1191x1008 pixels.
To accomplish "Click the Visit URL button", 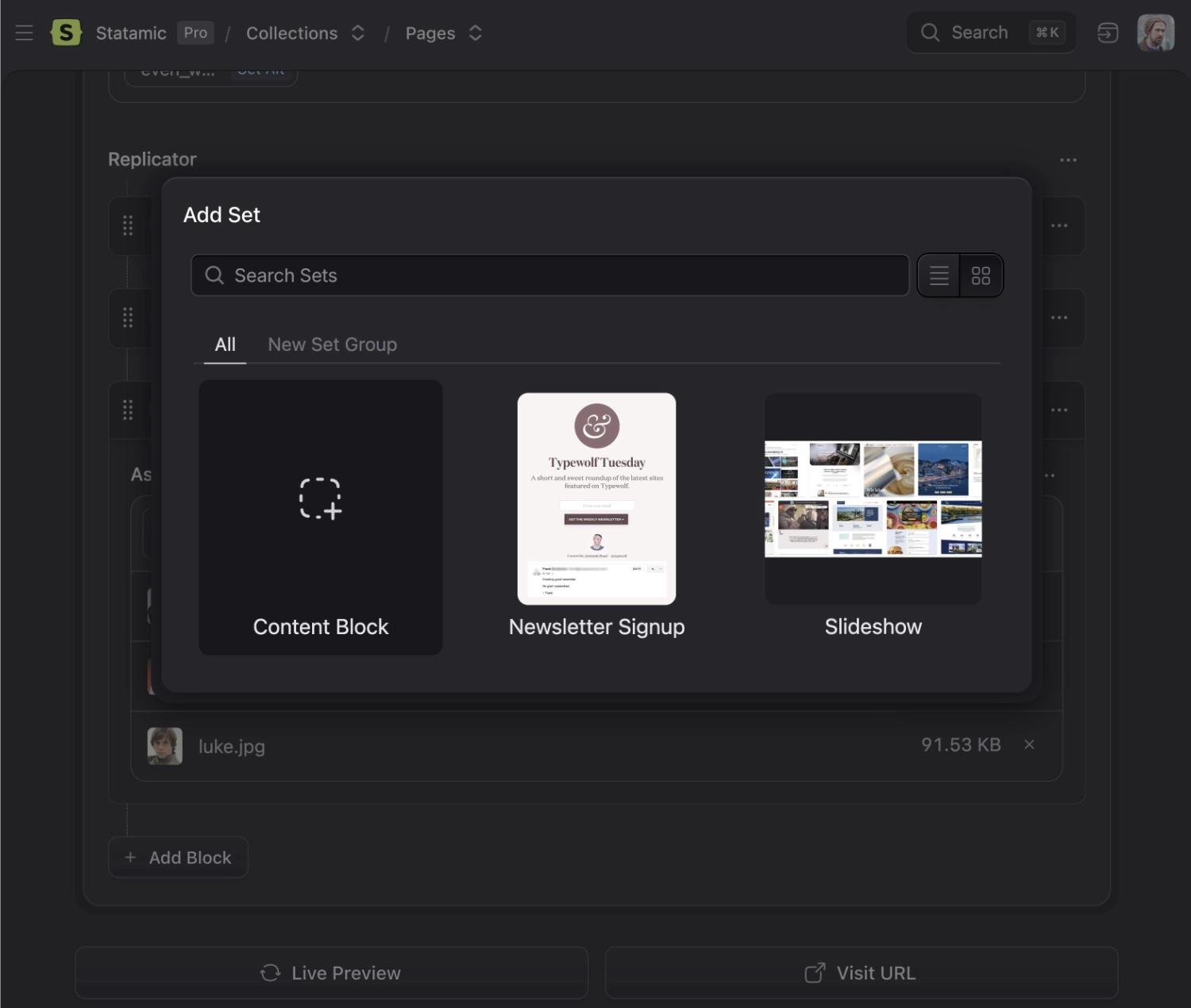I will click(x=861, y=973).
